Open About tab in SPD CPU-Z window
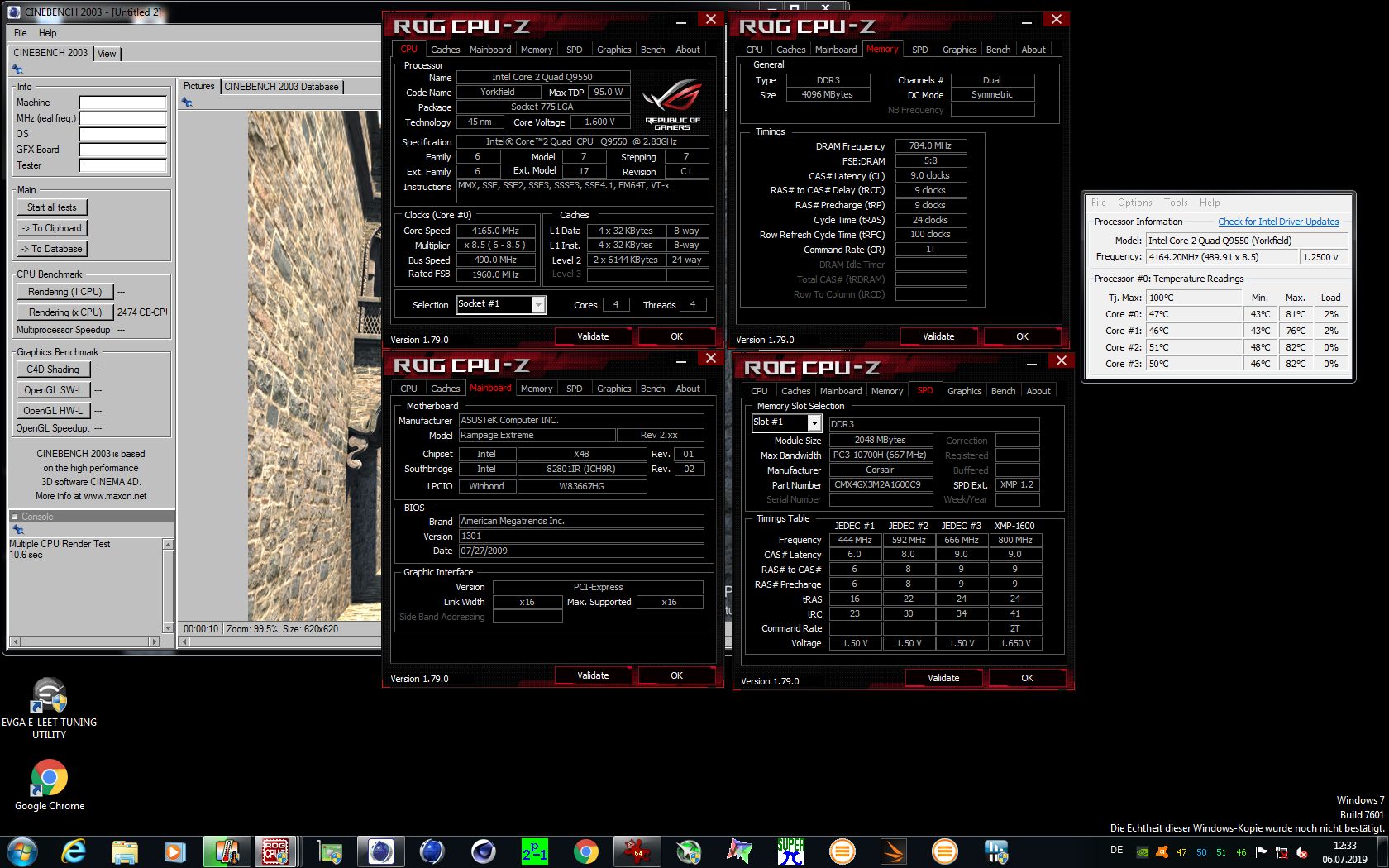Screen dimensions: 1389x868 (x=1038, y=391)
